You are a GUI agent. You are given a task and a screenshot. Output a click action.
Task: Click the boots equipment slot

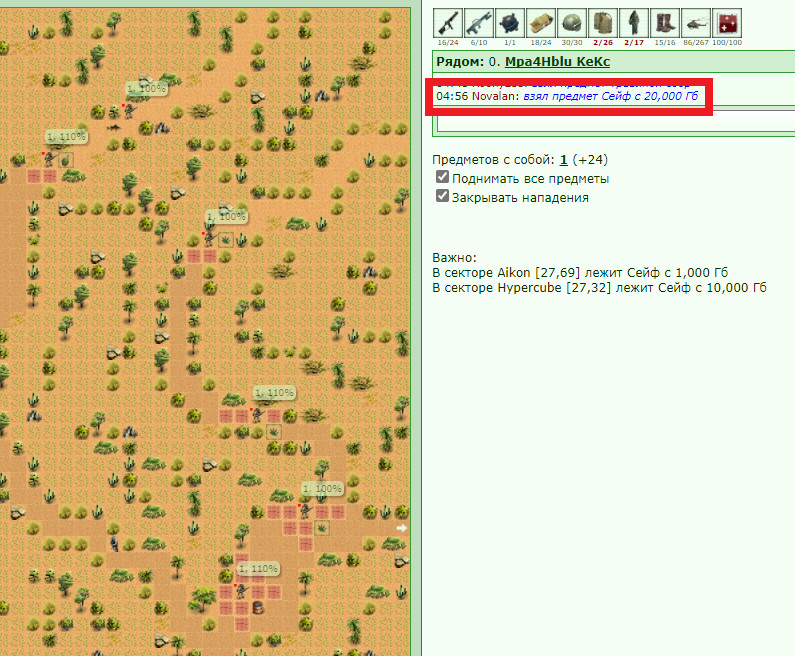[665, 23]
